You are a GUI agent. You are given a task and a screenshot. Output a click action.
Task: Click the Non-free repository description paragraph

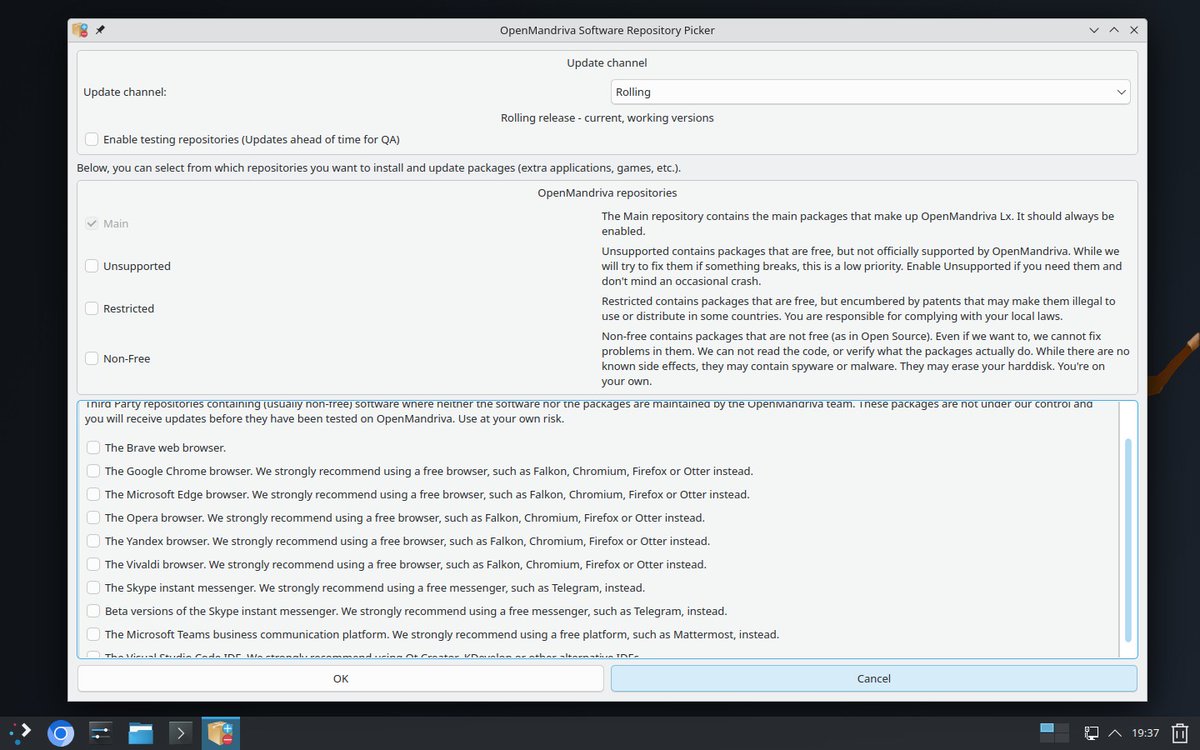[x=866, y=358]
